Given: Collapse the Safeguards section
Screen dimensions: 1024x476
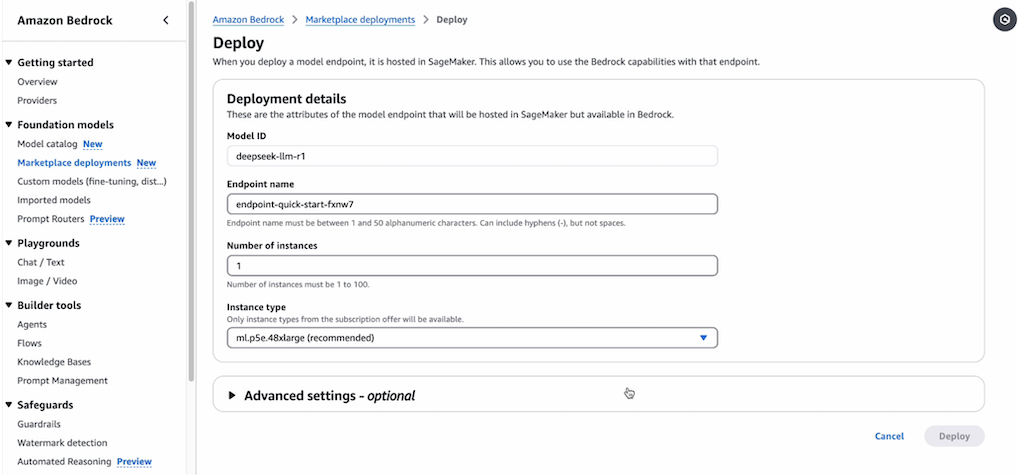Looking at the screenshot, I should pos(9,405).
